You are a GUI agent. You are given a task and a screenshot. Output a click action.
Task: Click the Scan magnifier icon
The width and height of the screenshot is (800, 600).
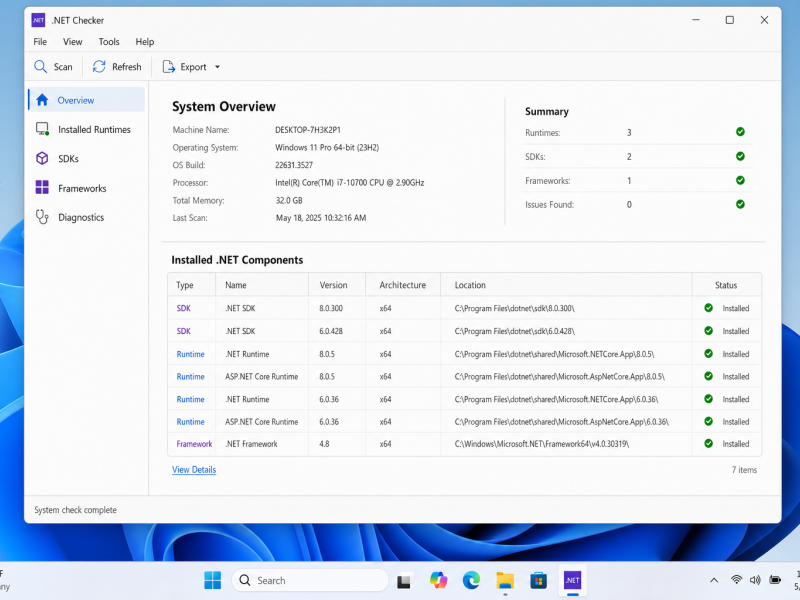coord(40,67)
